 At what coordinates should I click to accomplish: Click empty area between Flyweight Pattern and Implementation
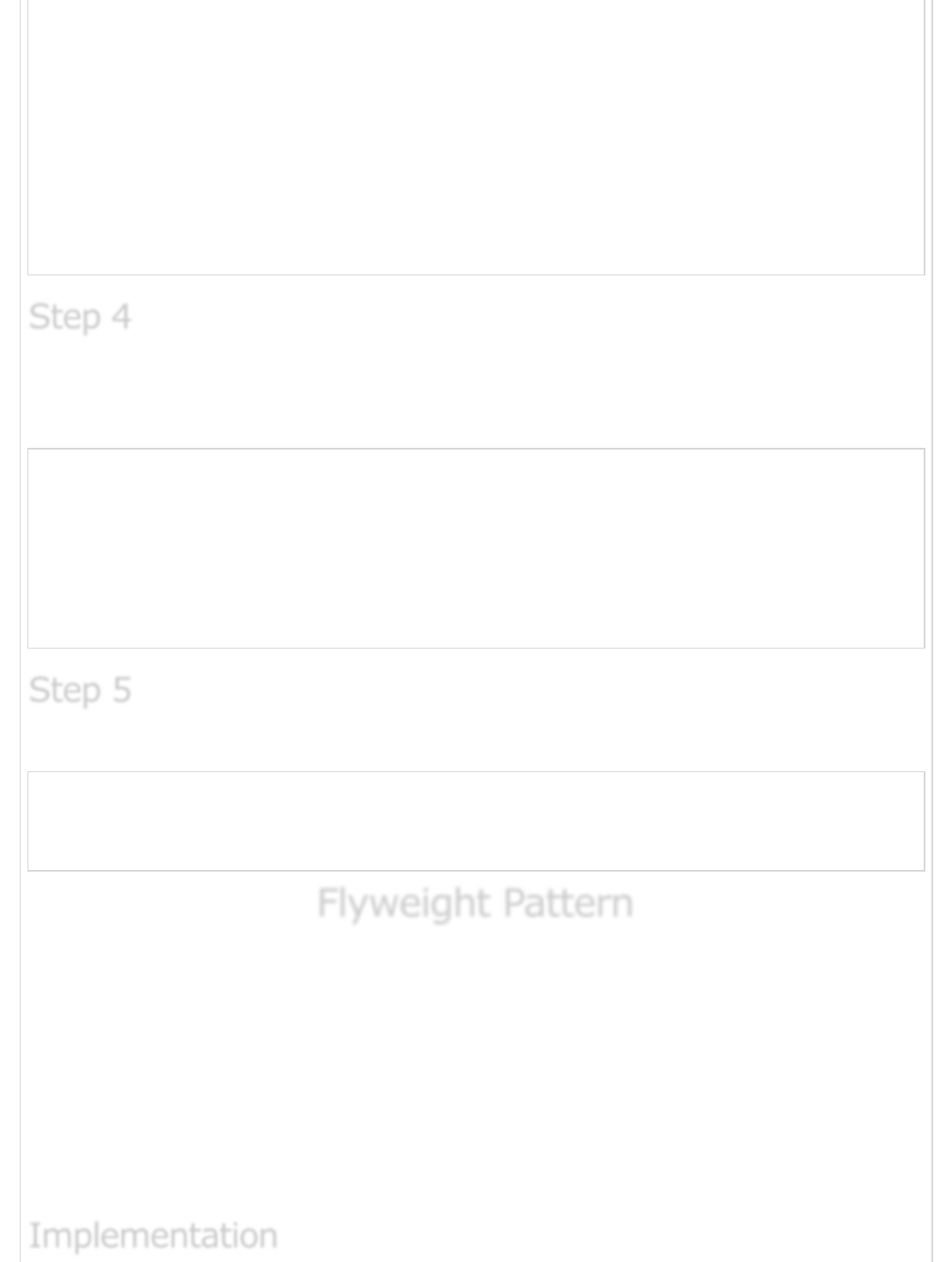point(476,1064)
